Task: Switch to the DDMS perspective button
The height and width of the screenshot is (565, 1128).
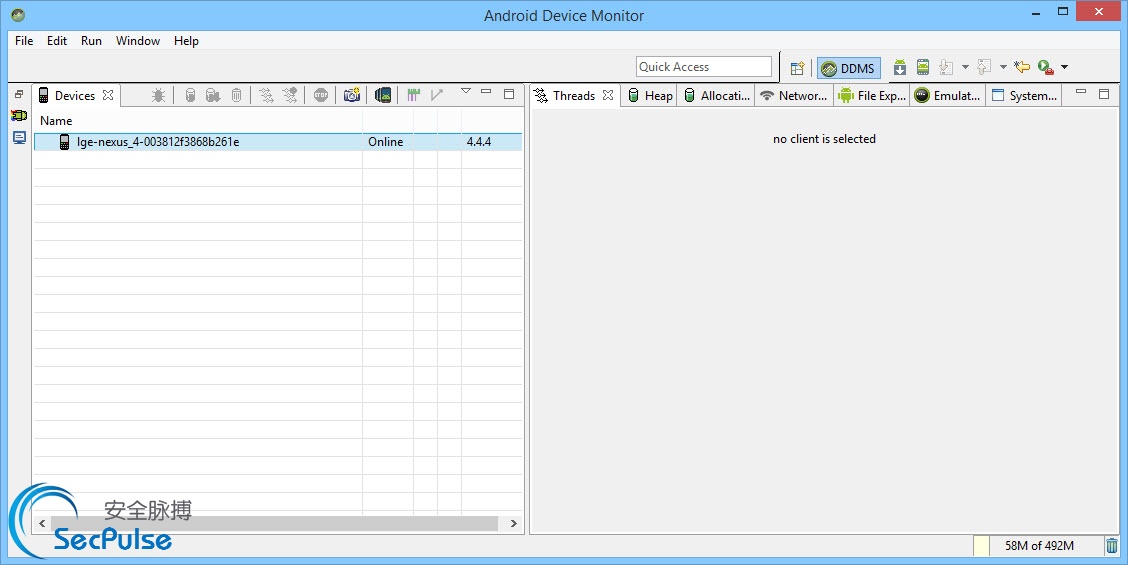Action: tap(849, 68)
